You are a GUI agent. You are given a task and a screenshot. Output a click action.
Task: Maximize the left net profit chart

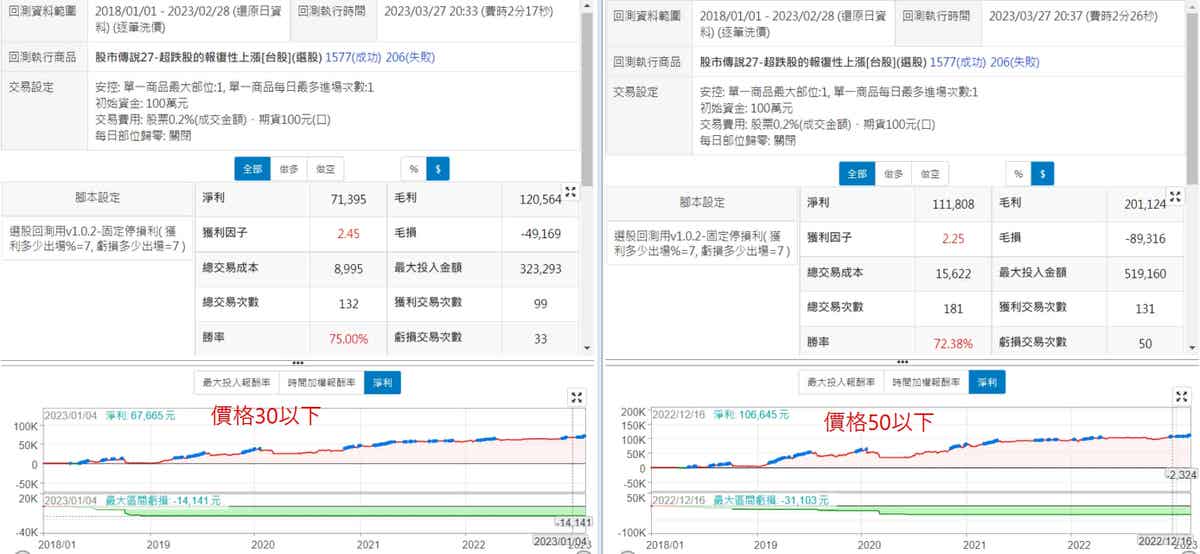[x=576, y=397]
